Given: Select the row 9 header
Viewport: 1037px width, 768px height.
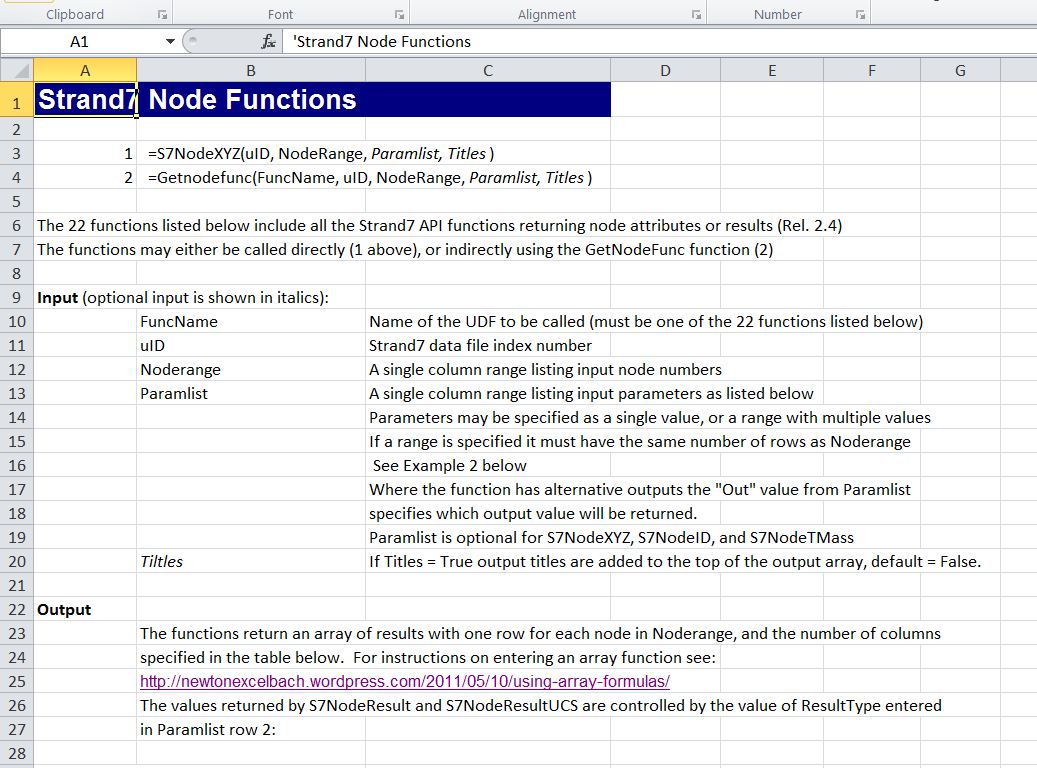Looking at the screenshot, I should tap(17, 298).
